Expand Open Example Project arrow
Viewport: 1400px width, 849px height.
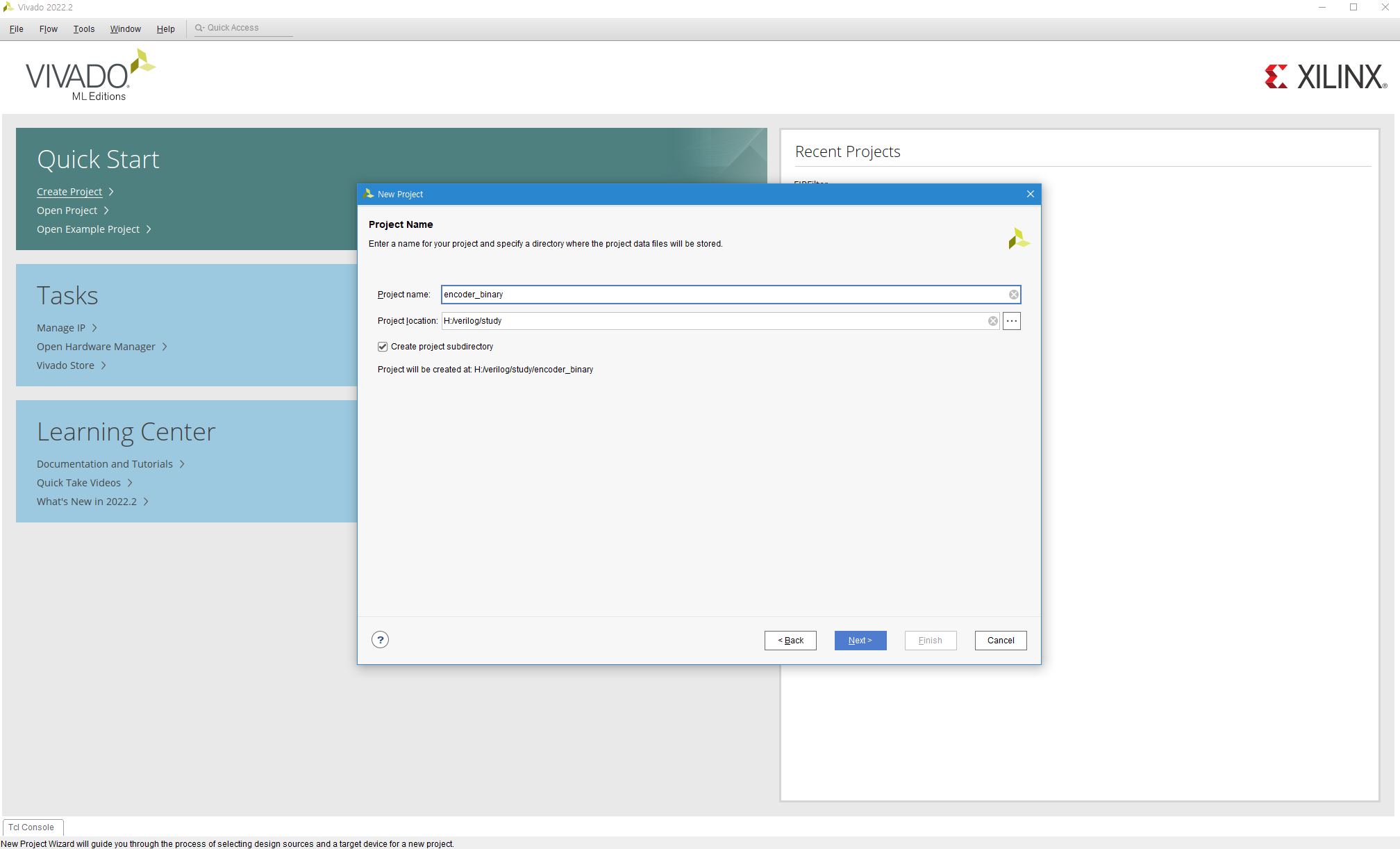pos(149,229)
